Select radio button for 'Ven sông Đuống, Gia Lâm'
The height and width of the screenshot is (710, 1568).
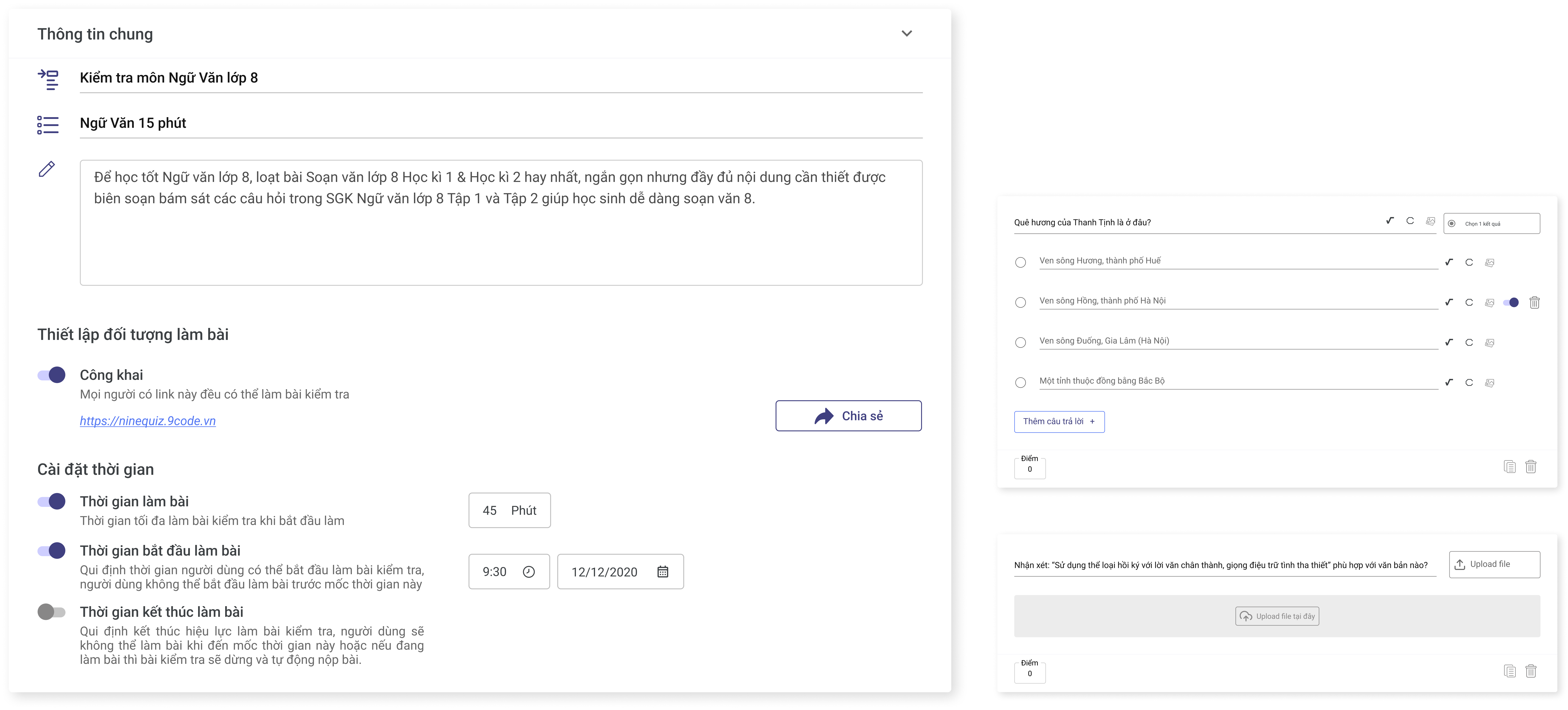(1021, 343)
